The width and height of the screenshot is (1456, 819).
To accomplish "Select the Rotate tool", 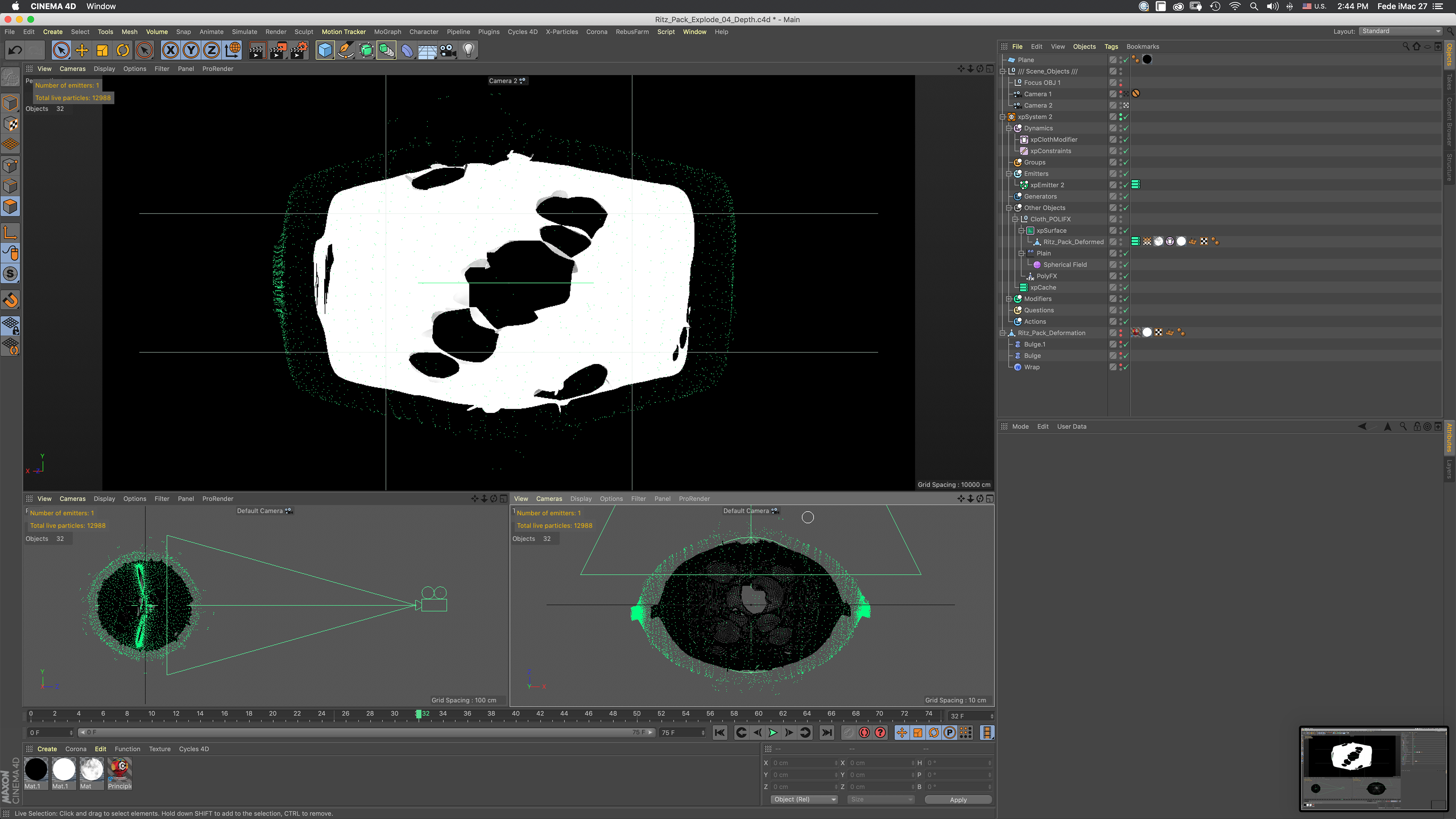I will [122, 50].
